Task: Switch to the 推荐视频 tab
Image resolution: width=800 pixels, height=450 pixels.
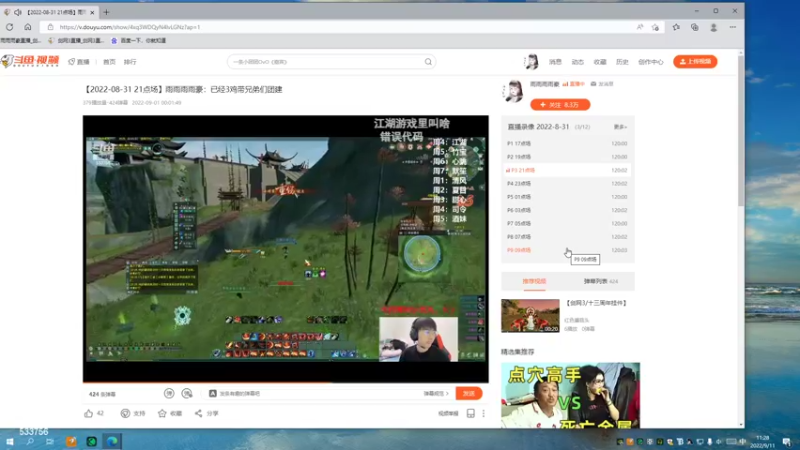Action: (x=534, y=281)
